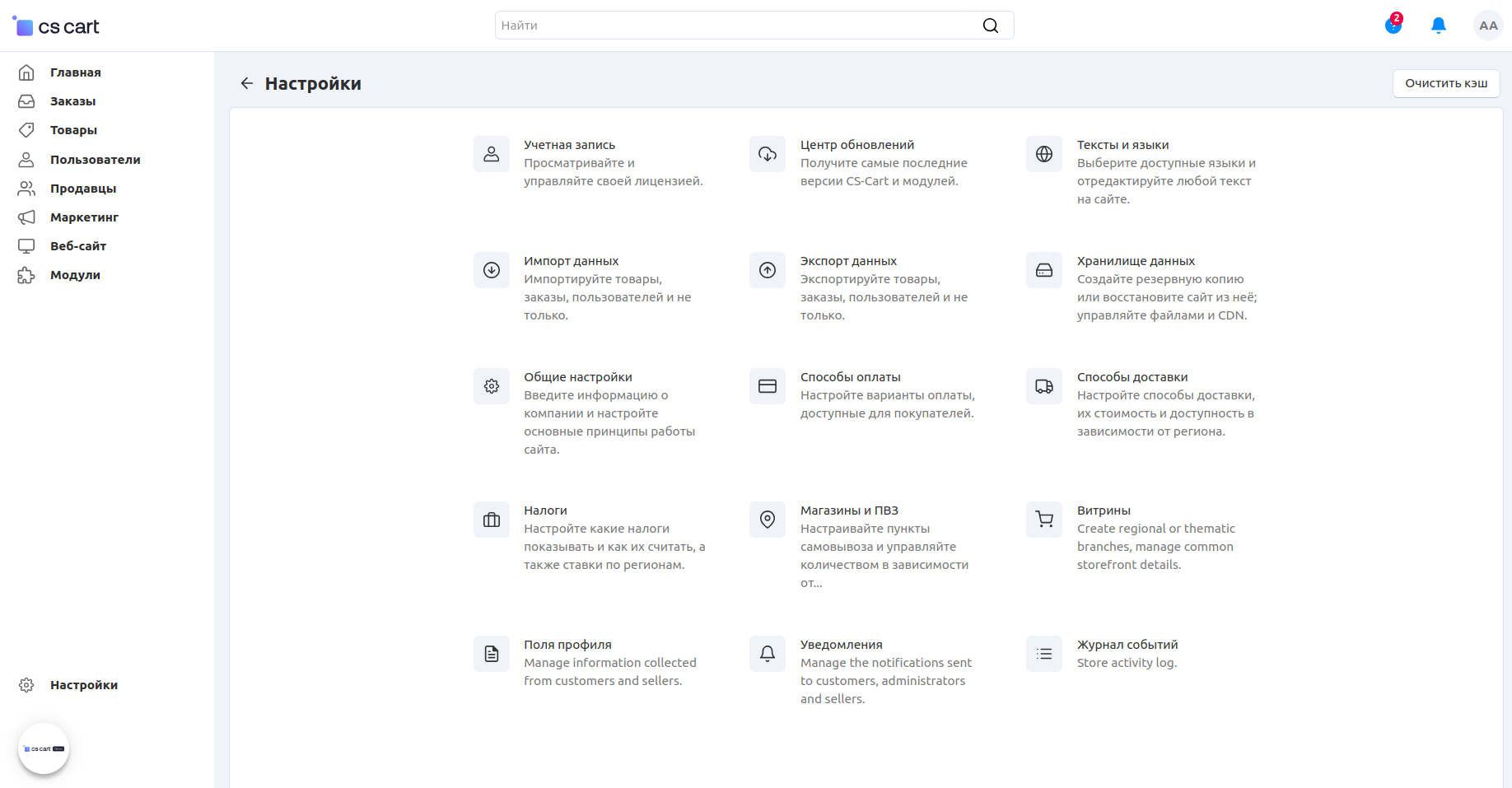The width and height of the screenshot is (1512, 788).
Task: Click the magnifier search icon
Action: (990, 26)
